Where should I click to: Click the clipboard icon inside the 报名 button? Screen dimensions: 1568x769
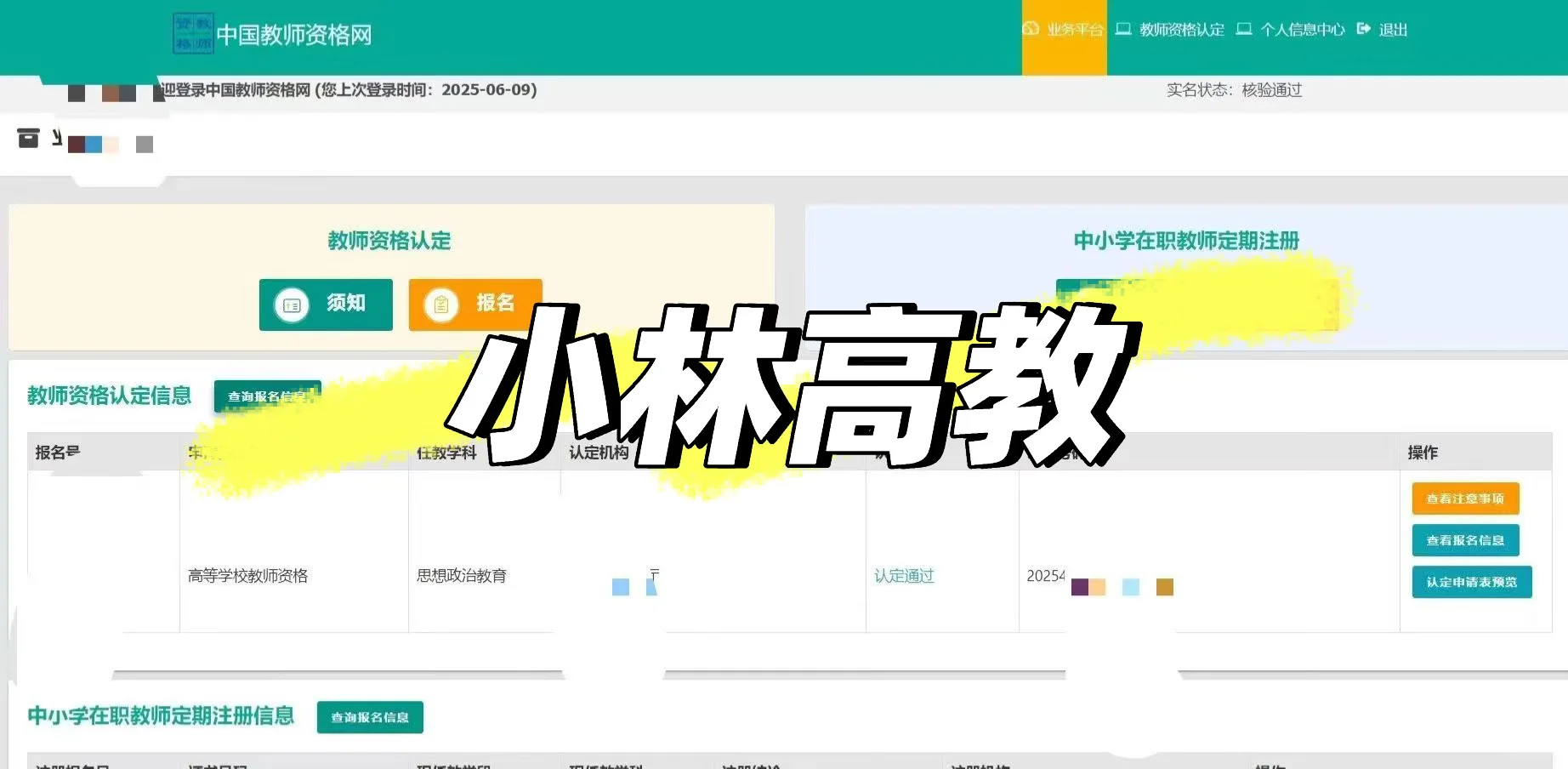tap(441, 304)
